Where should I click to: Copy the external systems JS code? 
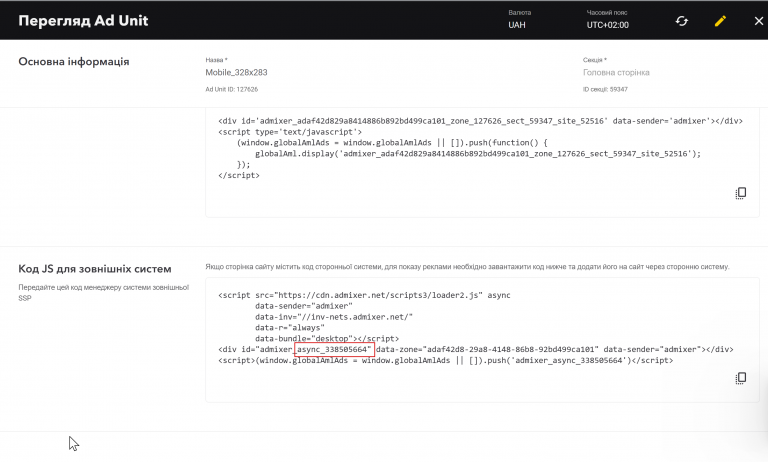[741, 378]
